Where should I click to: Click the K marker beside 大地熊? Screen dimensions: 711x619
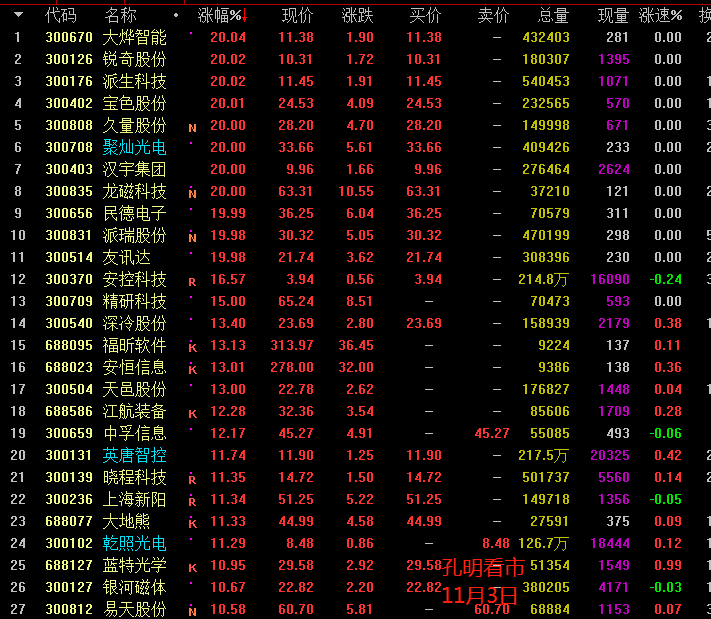[x=192, y=524]
